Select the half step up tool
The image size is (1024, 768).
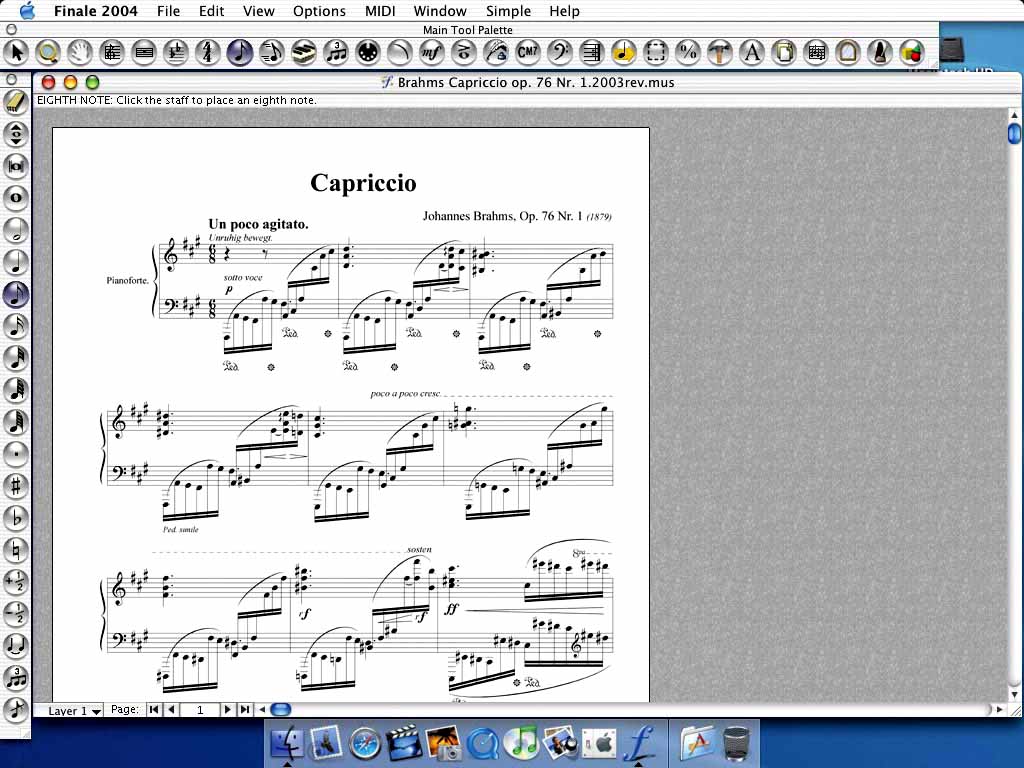16,582
